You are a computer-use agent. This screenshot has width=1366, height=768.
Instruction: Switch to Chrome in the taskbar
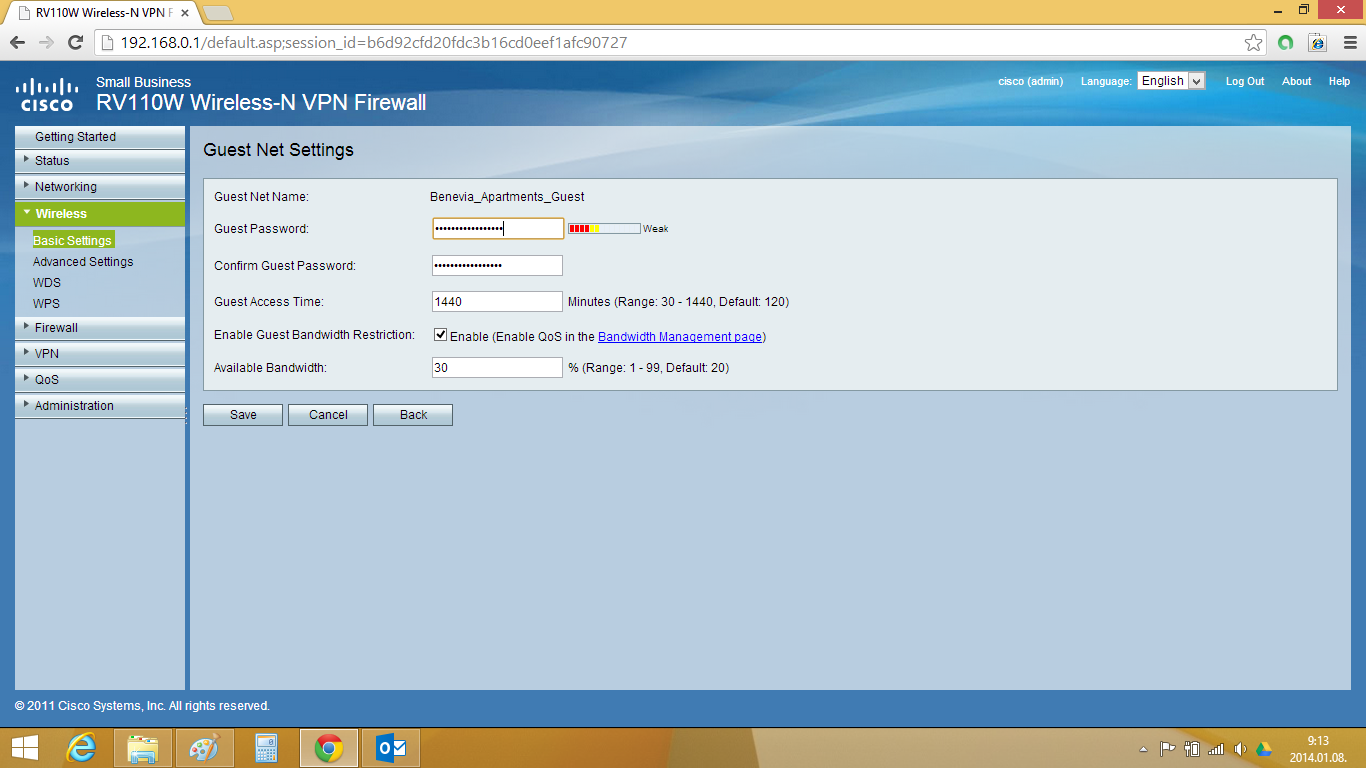(x=329, y=748)
